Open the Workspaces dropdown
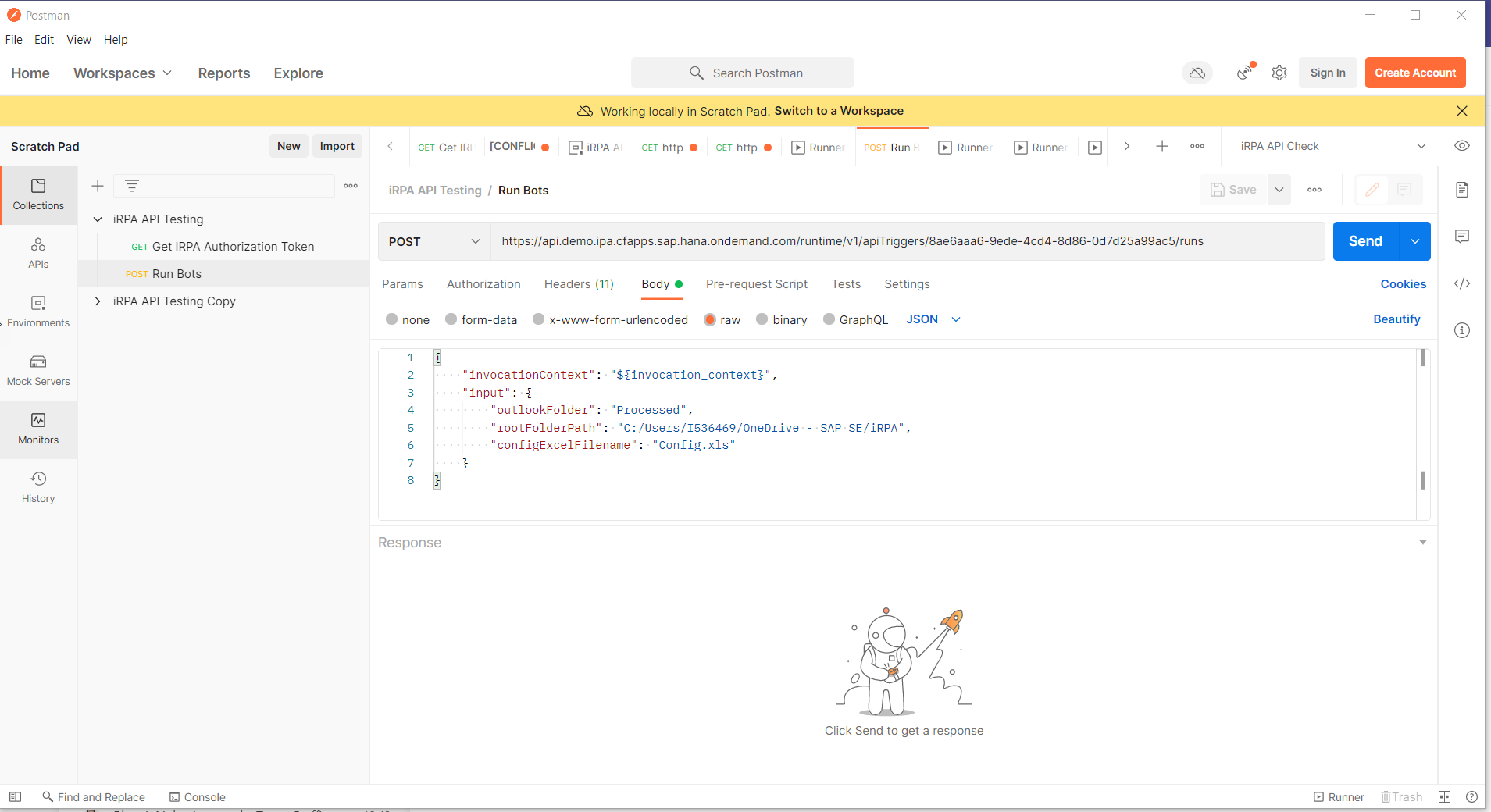The height and width of the screenshot is (812, 1491). 123,73
